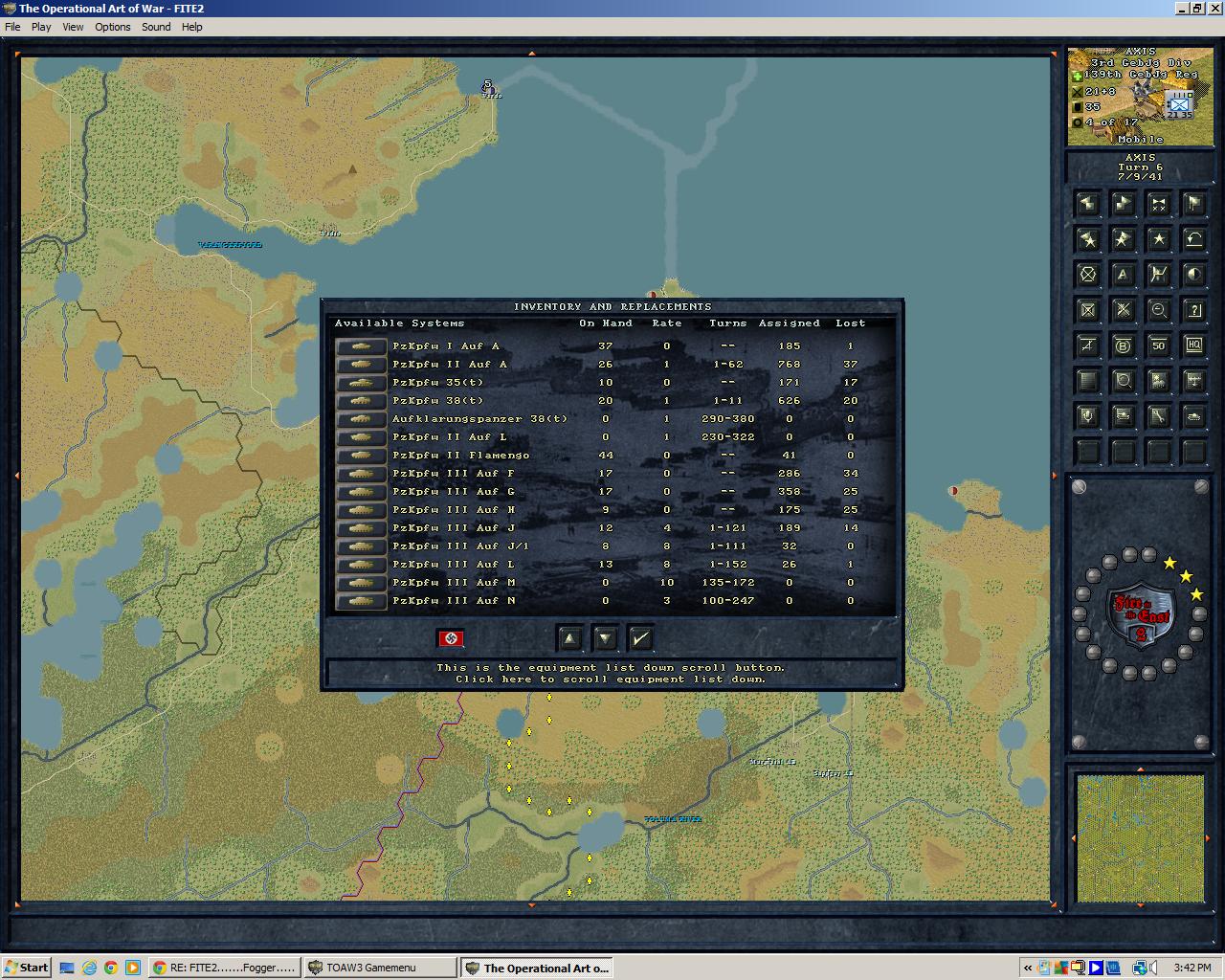
Task: Click the microphone button in the control panel
Action: point(1087,416)
